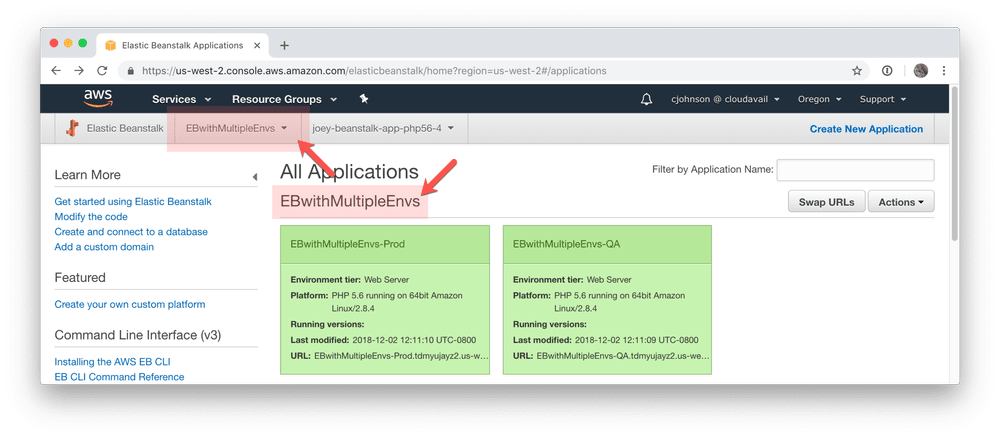Open cjohnson @ cloudavail account menu
This screenshot has width=1000, height=438.
(725, 99)
